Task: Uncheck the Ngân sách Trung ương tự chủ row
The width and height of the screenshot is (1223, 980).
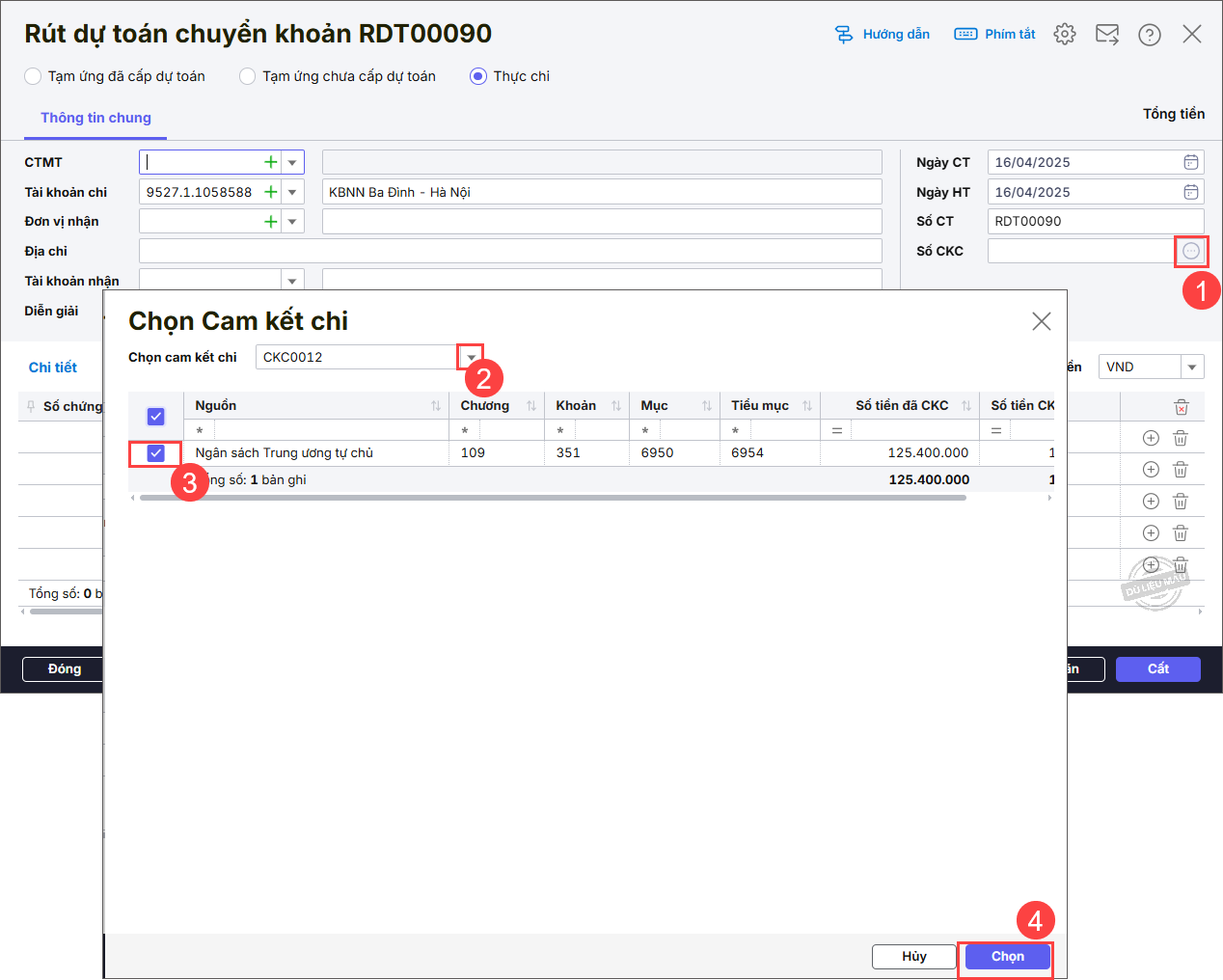Action: tap(156, 453)
